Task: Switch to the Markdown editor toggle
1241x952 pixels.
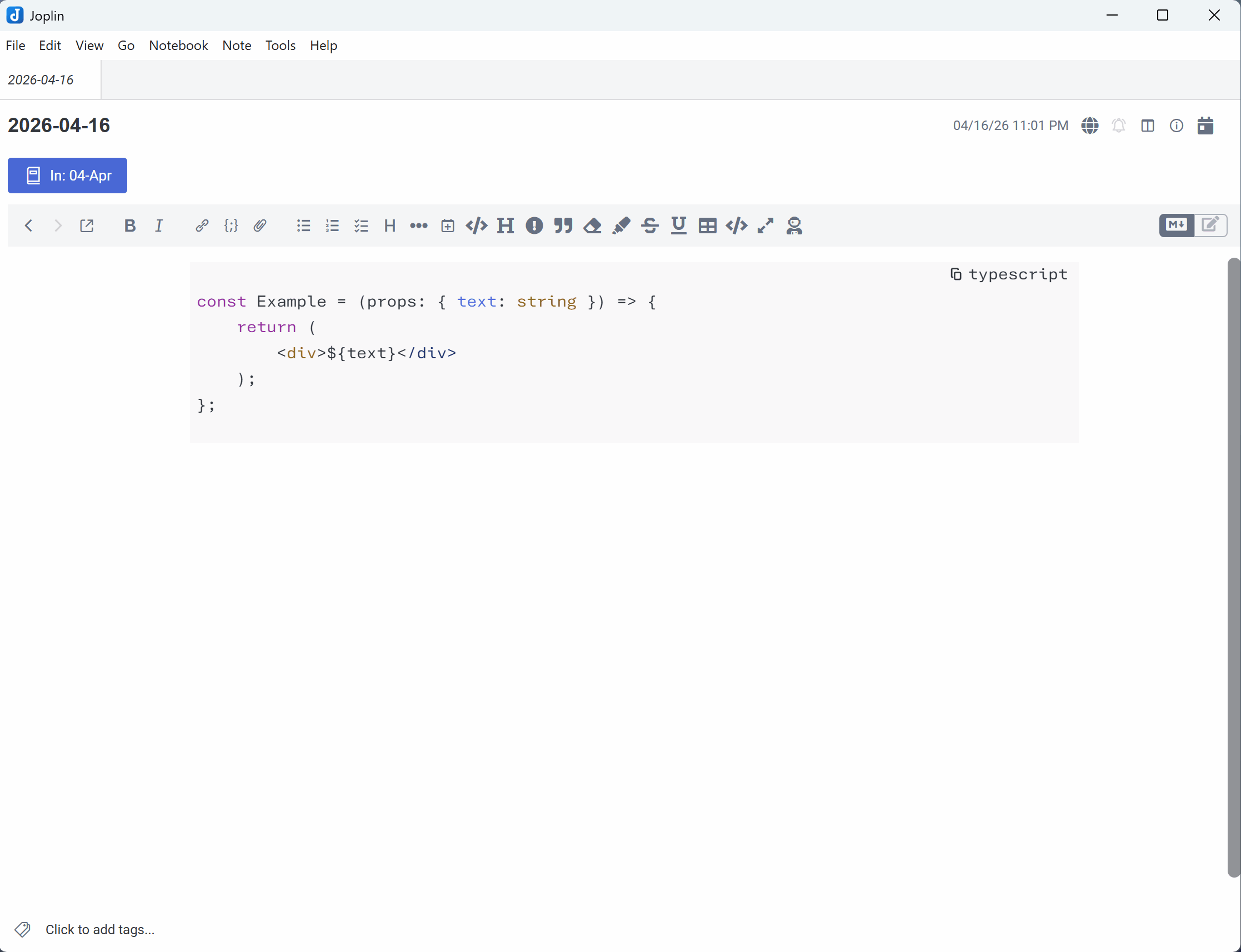Action: coord(1177,225)
